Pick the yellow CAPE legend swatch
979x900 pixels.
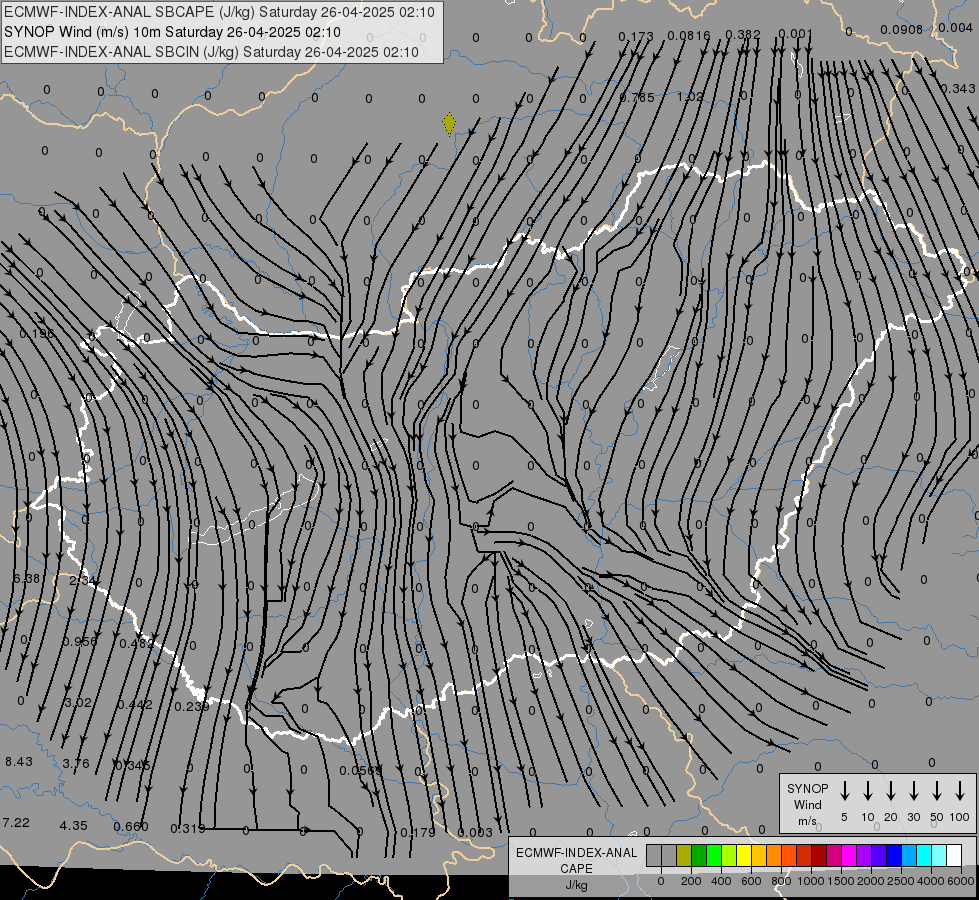click(744, 855)
